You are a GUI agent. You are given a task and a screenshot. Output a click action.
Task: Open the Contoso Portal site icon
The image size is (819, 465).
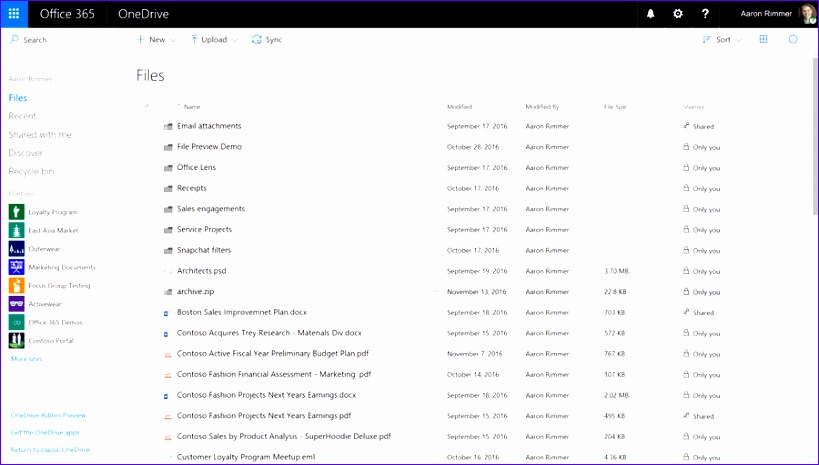coord(17,341)
